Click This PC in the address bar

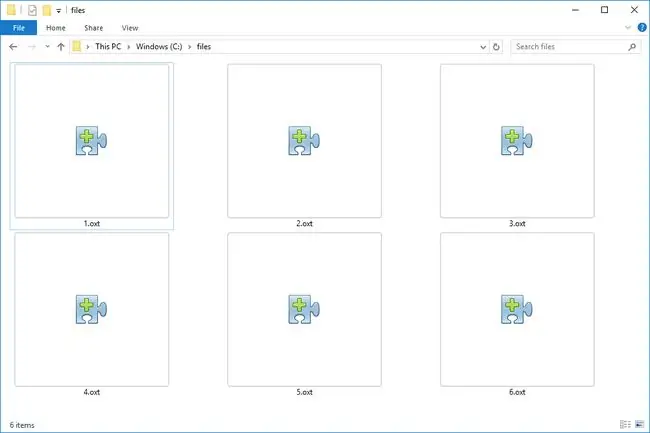(108, 46)
